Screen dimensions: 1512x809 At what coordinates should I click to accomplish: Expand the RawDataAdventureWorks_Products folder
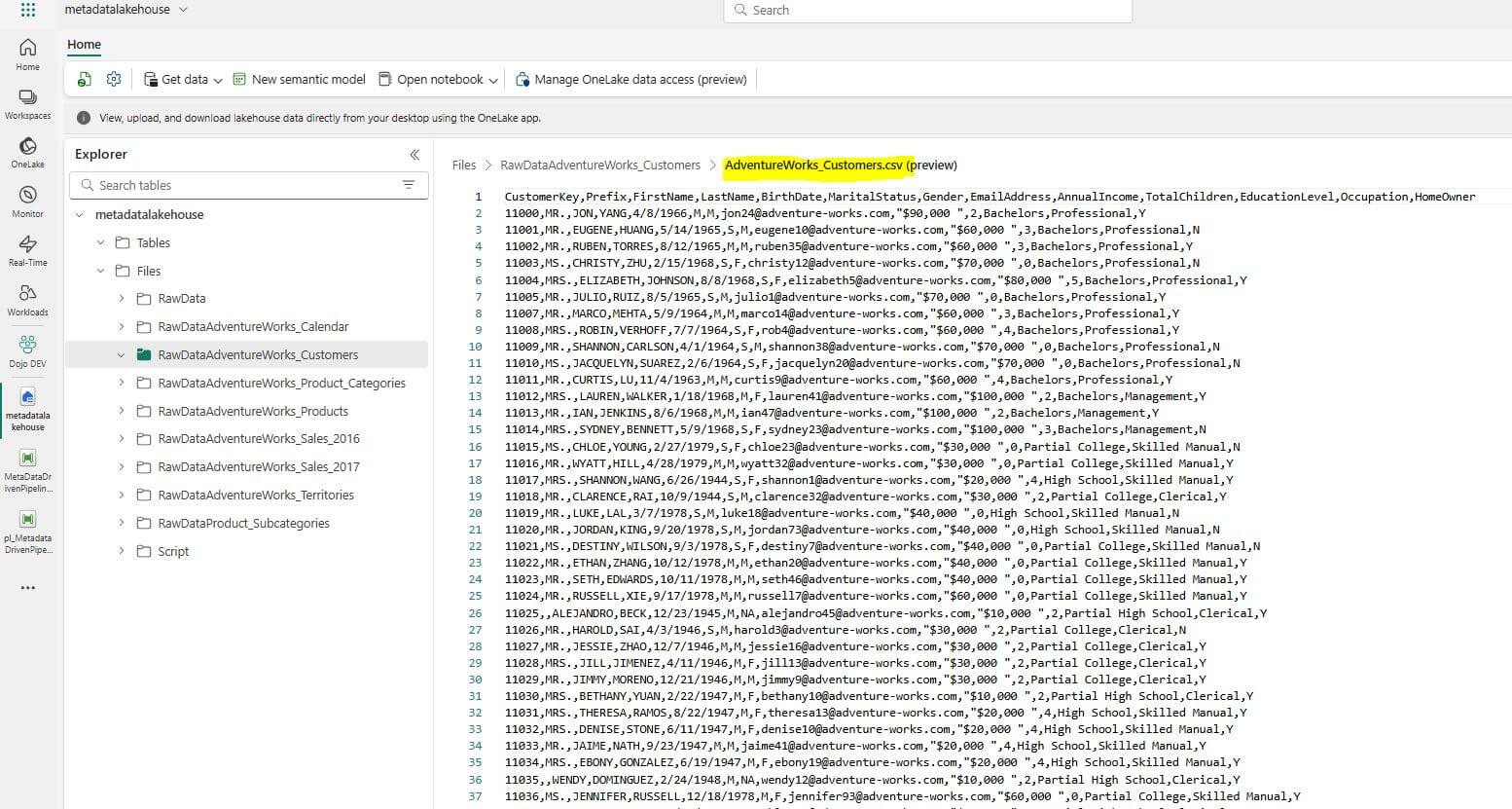pos(122,412)
